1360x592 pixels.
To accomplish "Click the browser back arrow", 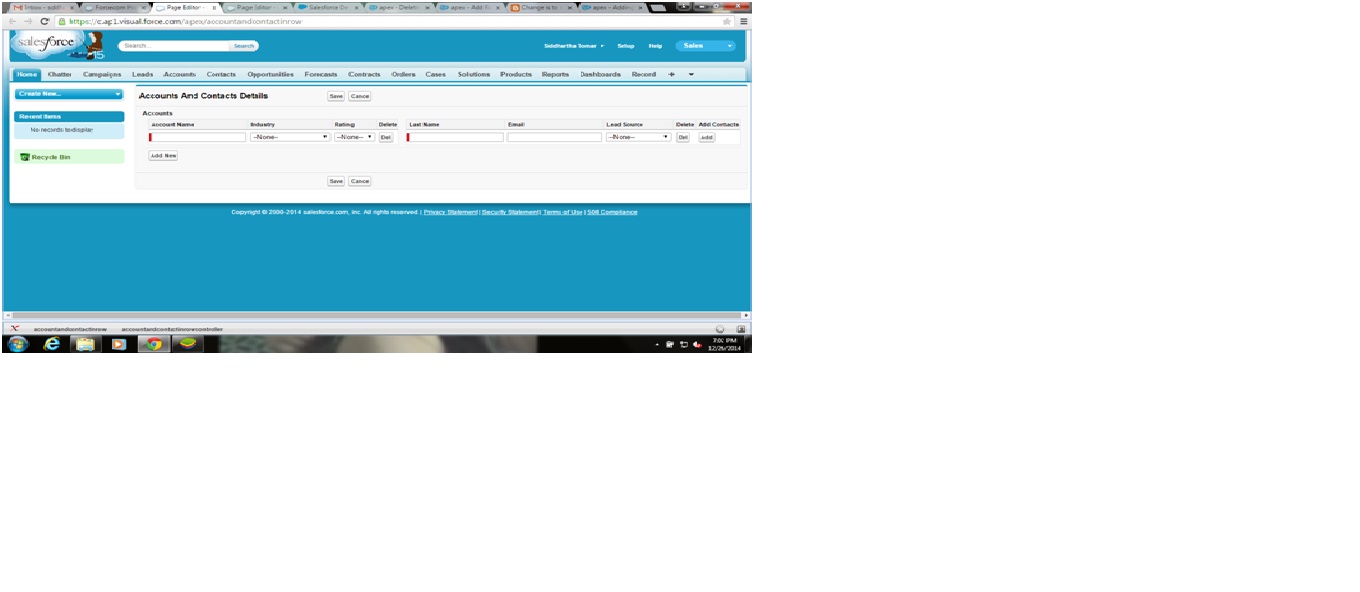I will point(12,21).
